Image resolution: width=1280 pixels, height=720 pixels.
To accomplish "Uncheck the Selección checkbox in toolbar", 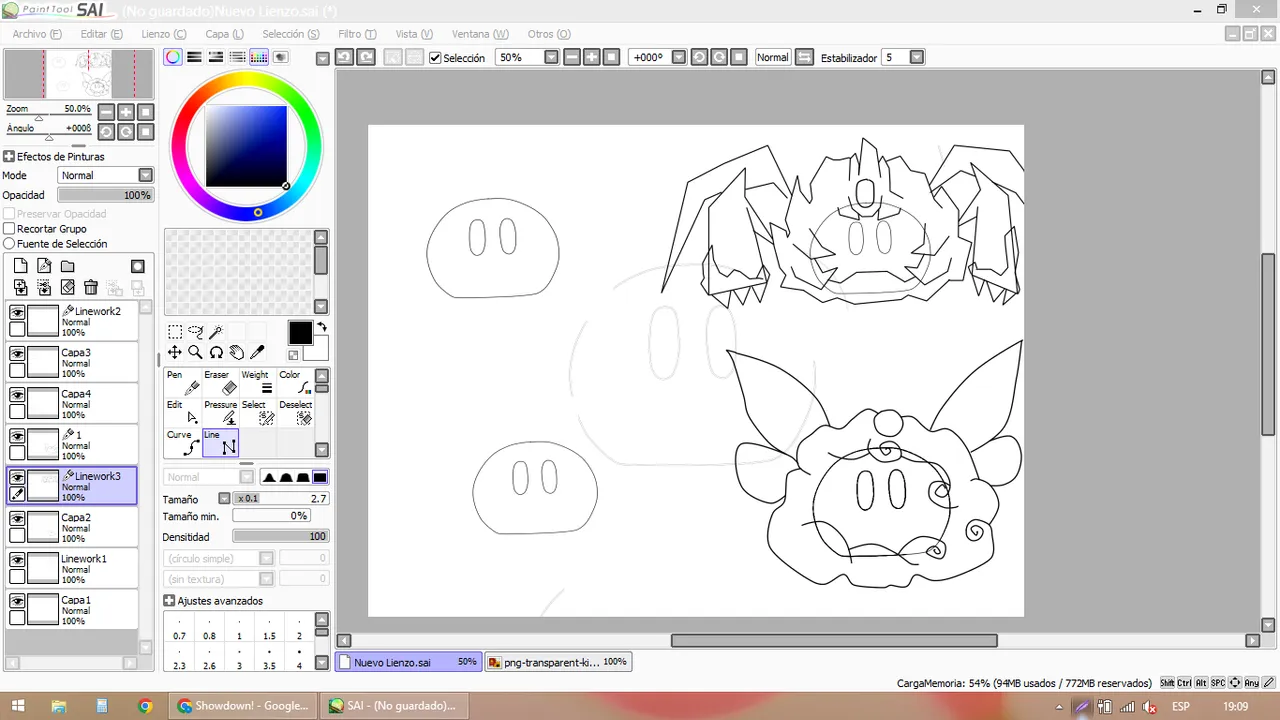I will (435, 58).
